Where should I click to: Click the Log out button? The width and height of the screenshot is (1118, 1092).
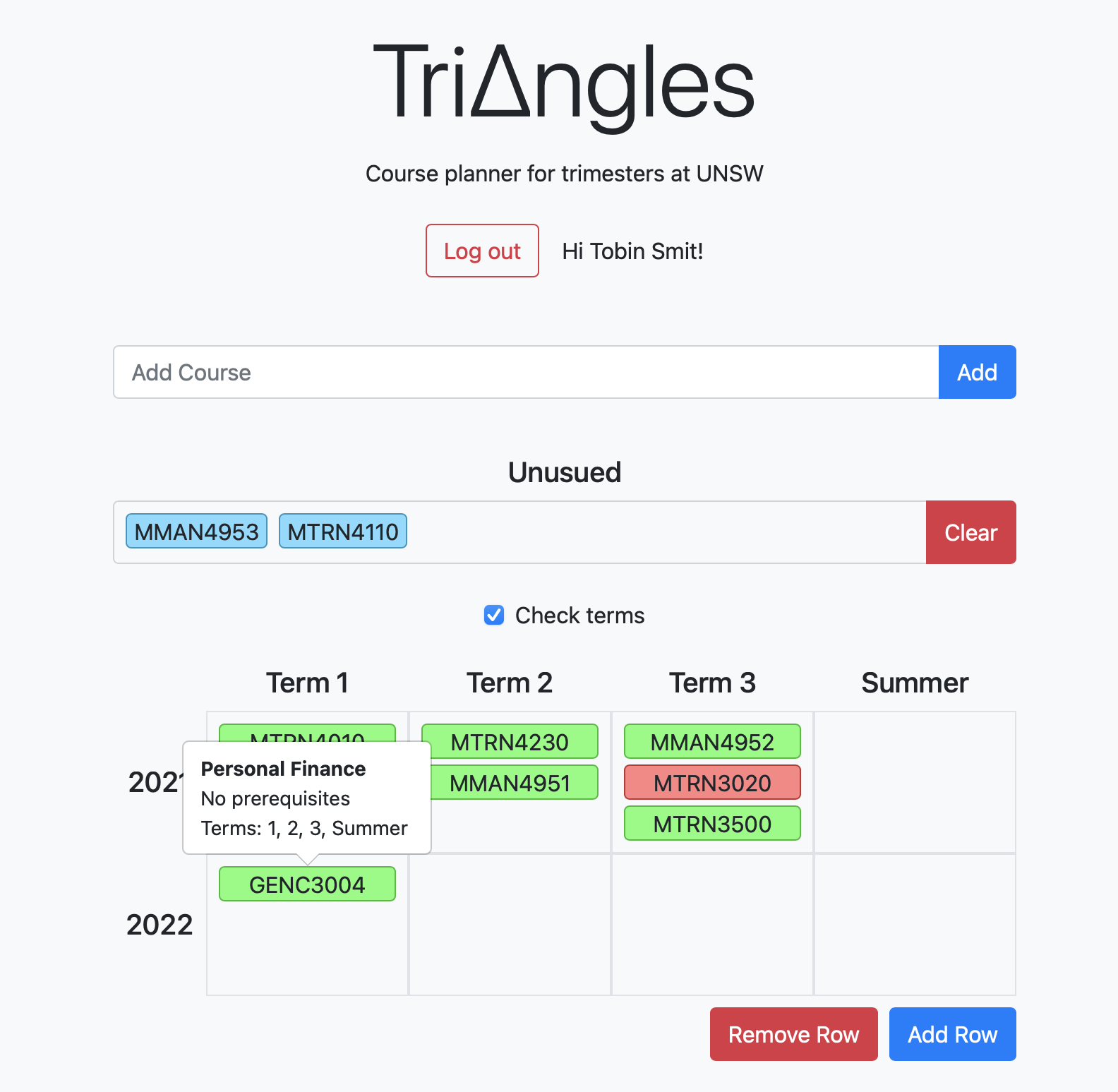tap(482, 251)
